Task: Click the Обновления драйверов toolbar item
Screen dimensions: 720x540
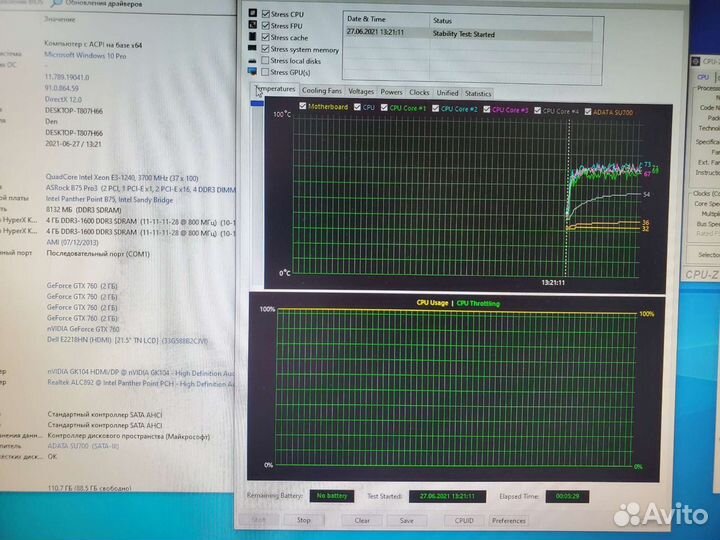Action: [x=97, y=4]
